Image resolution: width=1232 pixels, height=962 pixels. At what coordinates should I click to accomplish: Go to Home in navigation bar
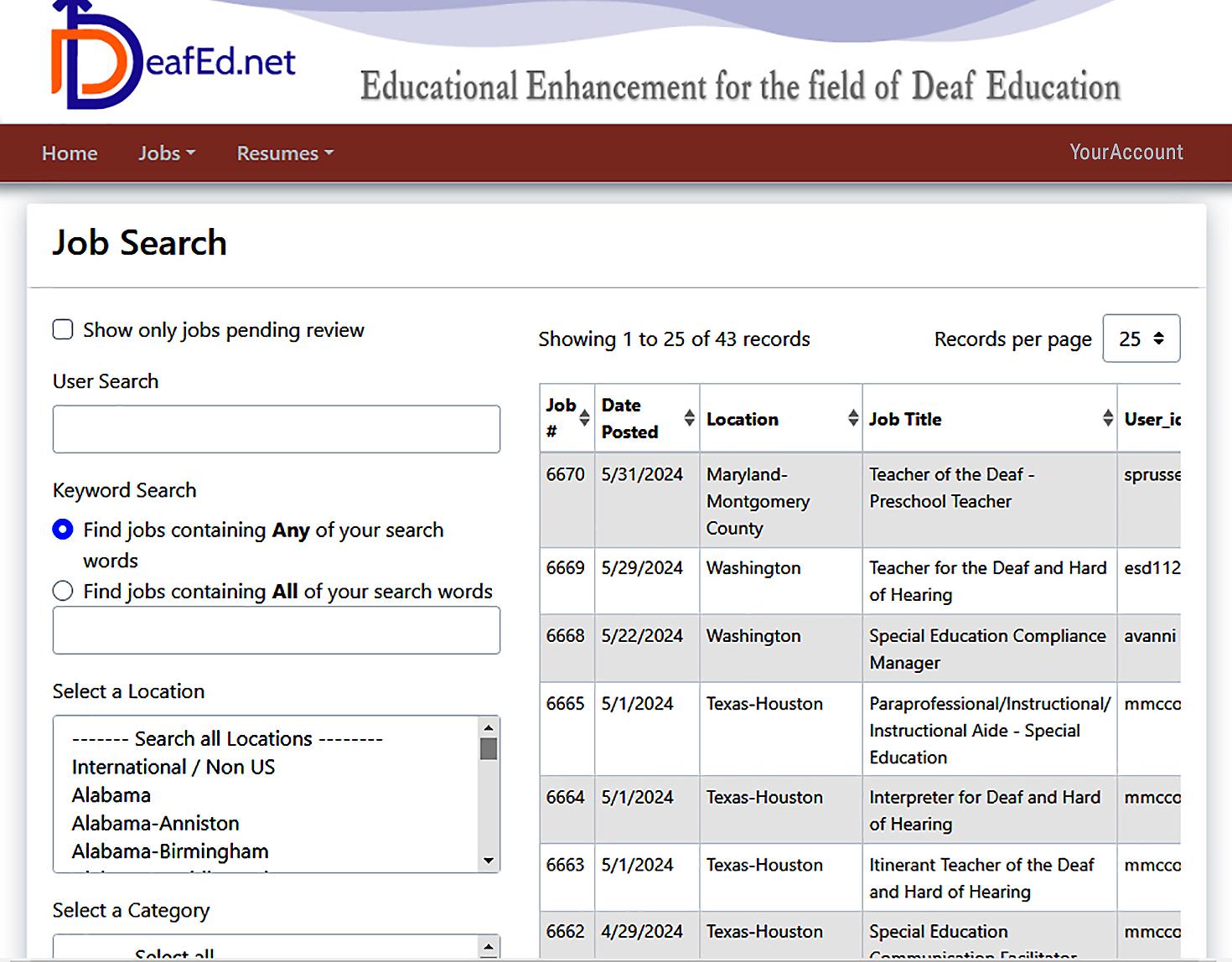tap(70, 153)
